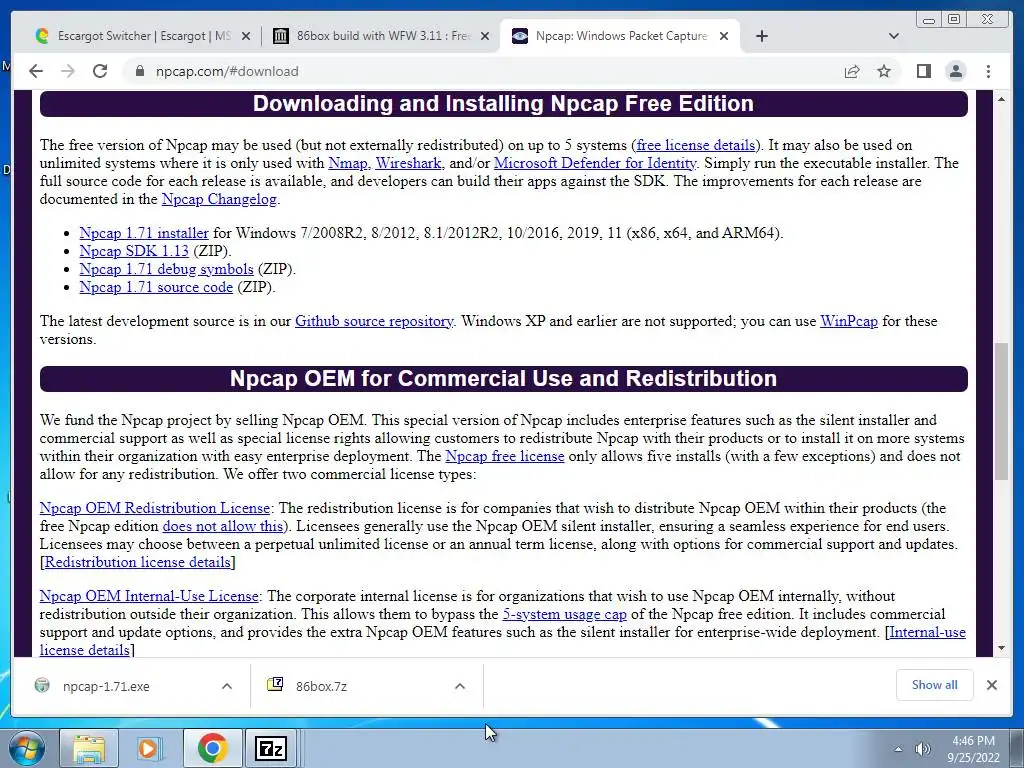
Task: Click Show all downloads
Action: (x=935, y=685)
